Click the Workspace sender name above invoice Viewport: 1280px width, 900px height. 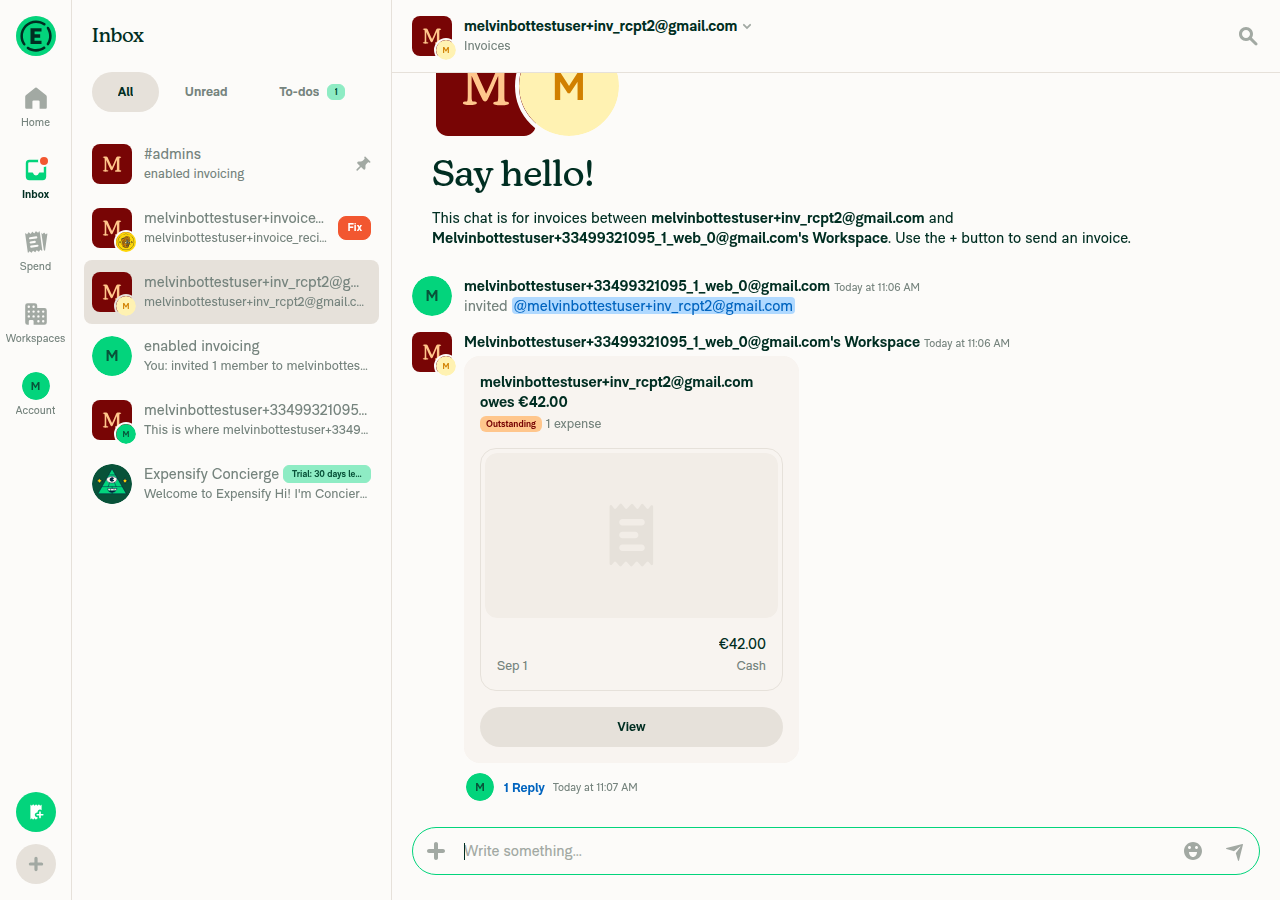(x=692, y=342)
